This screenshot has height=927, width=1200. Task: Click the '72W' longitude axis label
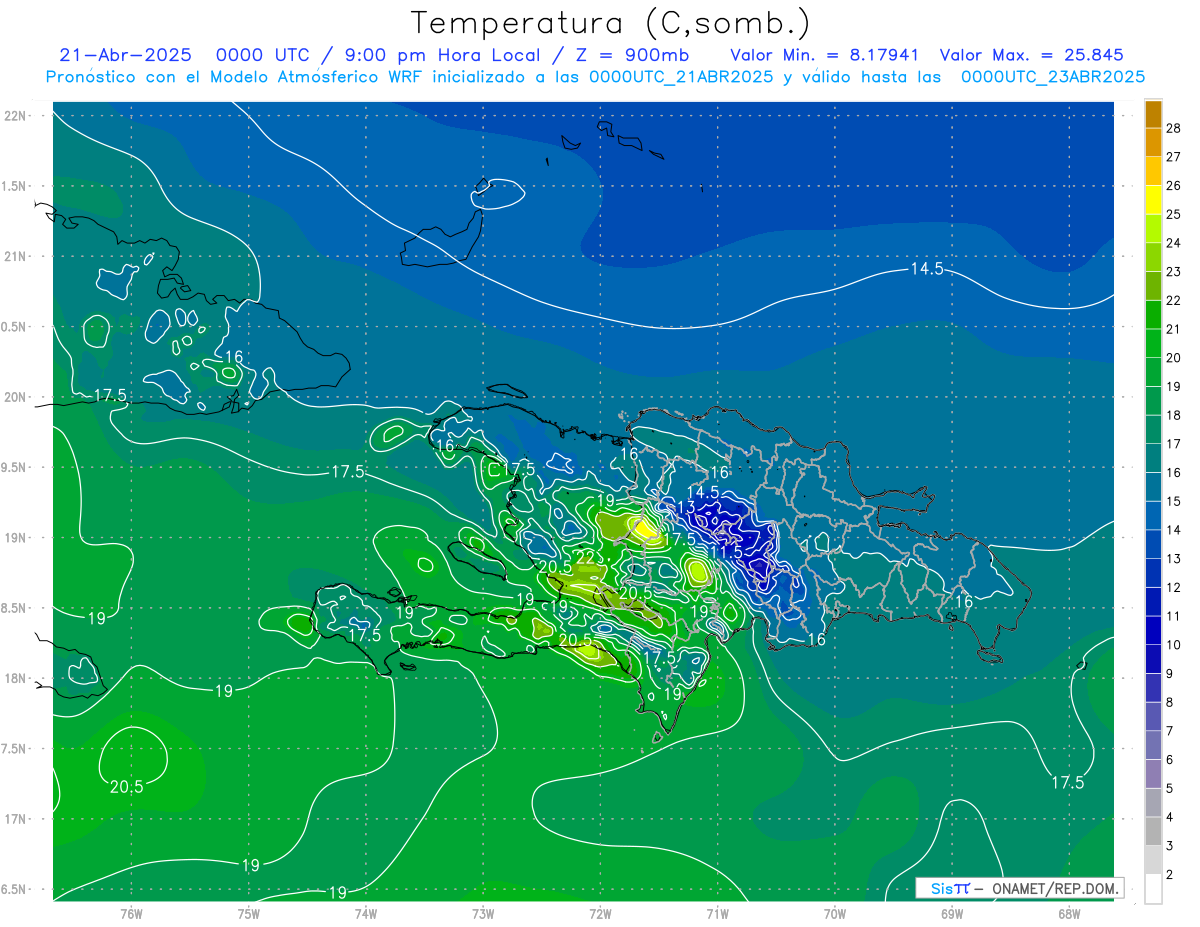[x=600, y=913]
